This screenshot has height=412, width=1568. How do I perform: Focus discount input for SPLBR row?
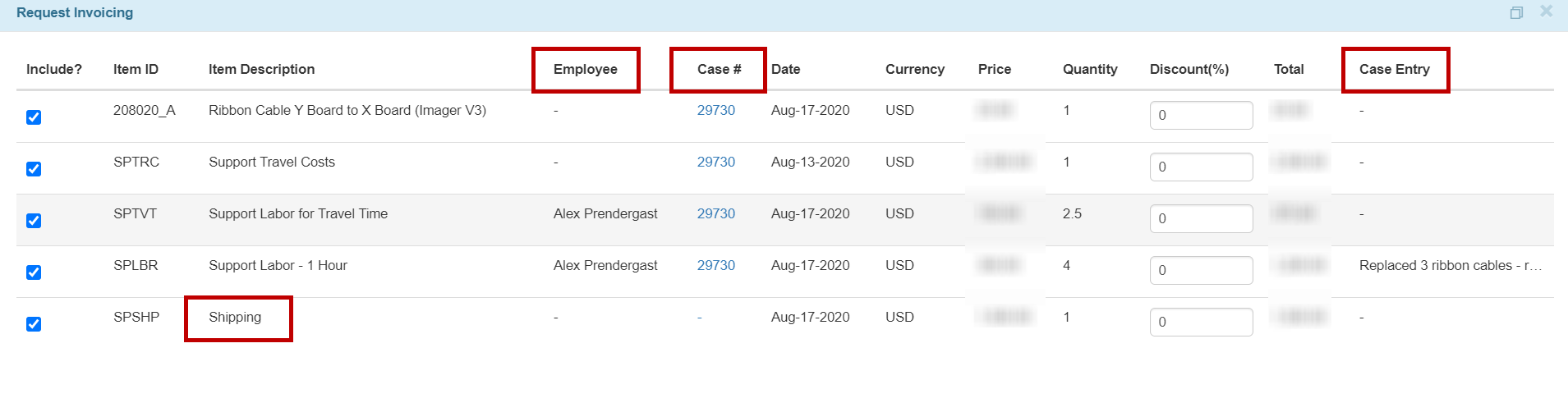click(x=1200, y=271)
